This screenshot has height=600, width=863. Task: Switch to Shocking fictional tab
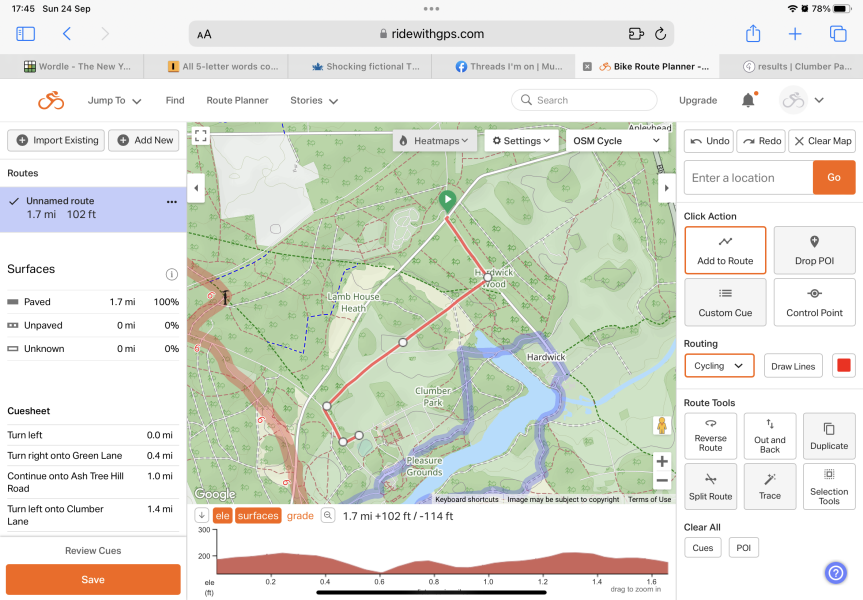[360, 67]
